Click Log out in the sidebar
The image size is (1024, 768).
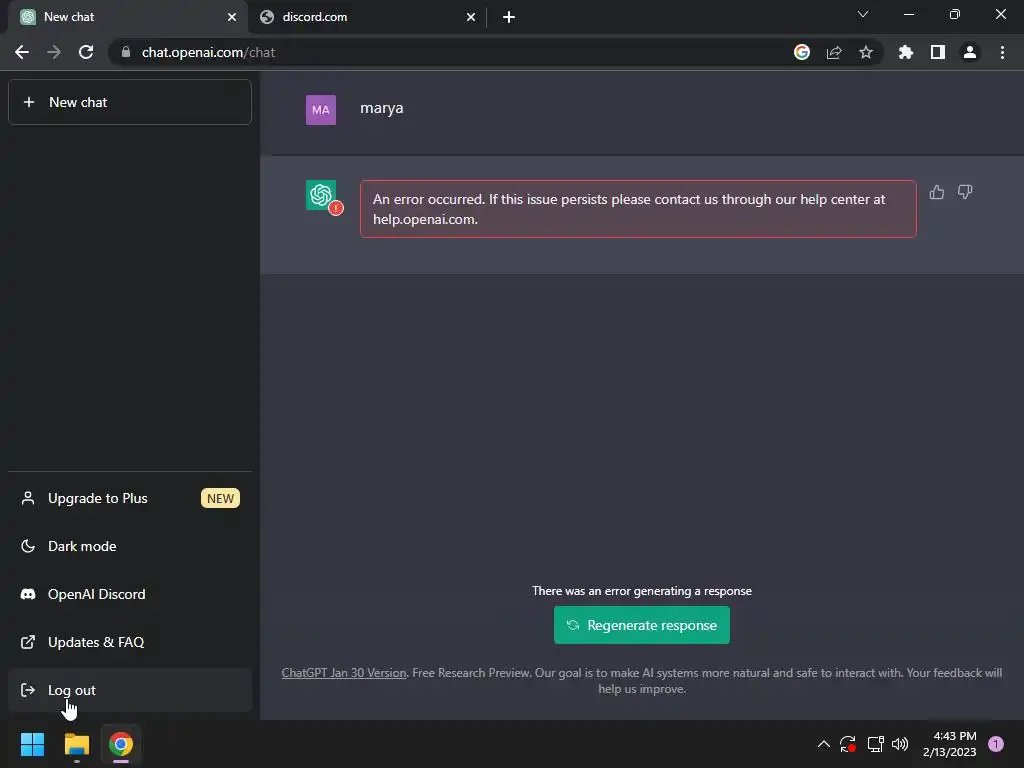coord(130,690)
